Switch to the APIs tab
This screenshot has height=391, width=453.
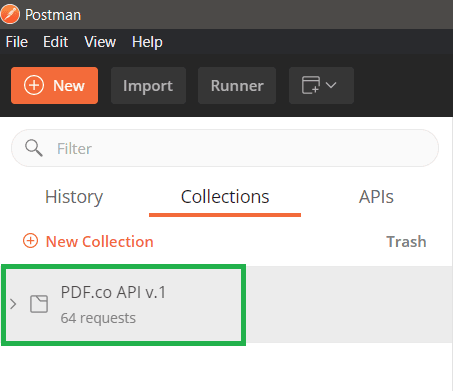376,197
